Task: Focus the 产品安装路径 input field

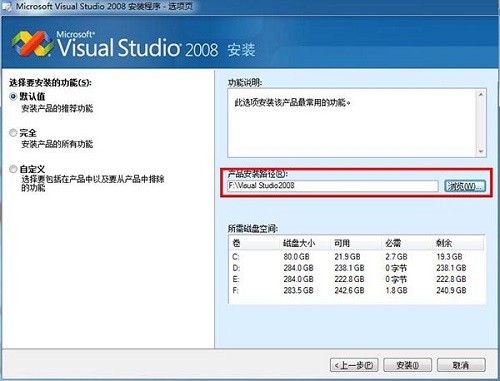Action: click(x=333, y=186)
